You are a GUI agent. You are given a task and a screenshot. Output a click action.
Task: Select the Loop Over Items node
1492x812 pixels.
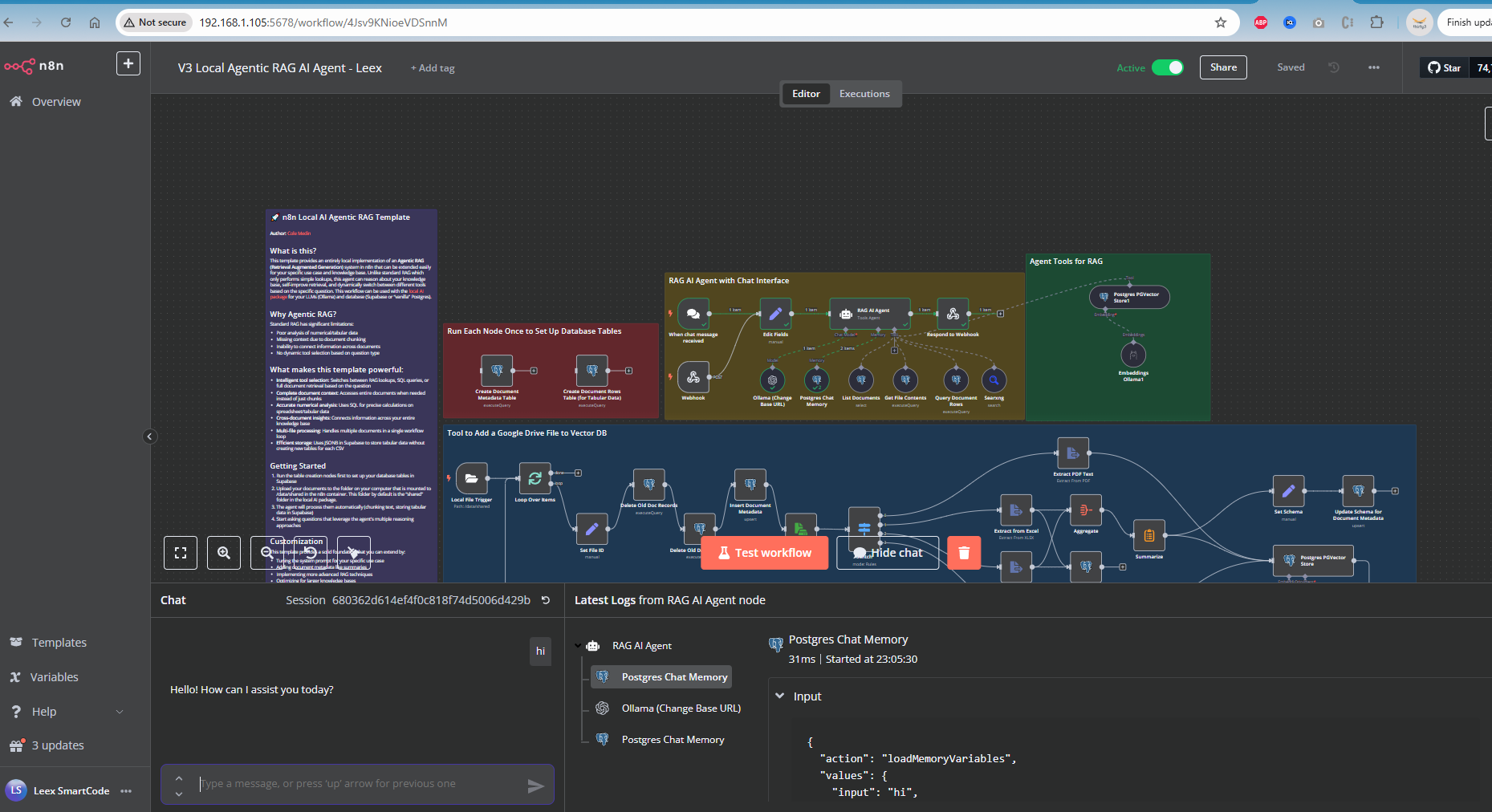(x=535, y=478)
